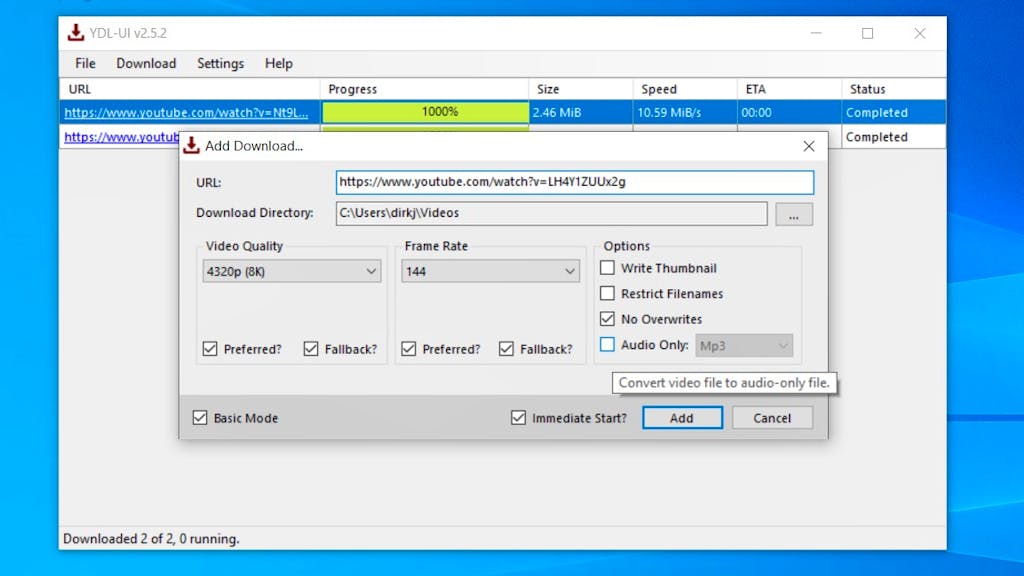
Task: Toggle Video Quality Preferred checkbox
Action: 210,349
